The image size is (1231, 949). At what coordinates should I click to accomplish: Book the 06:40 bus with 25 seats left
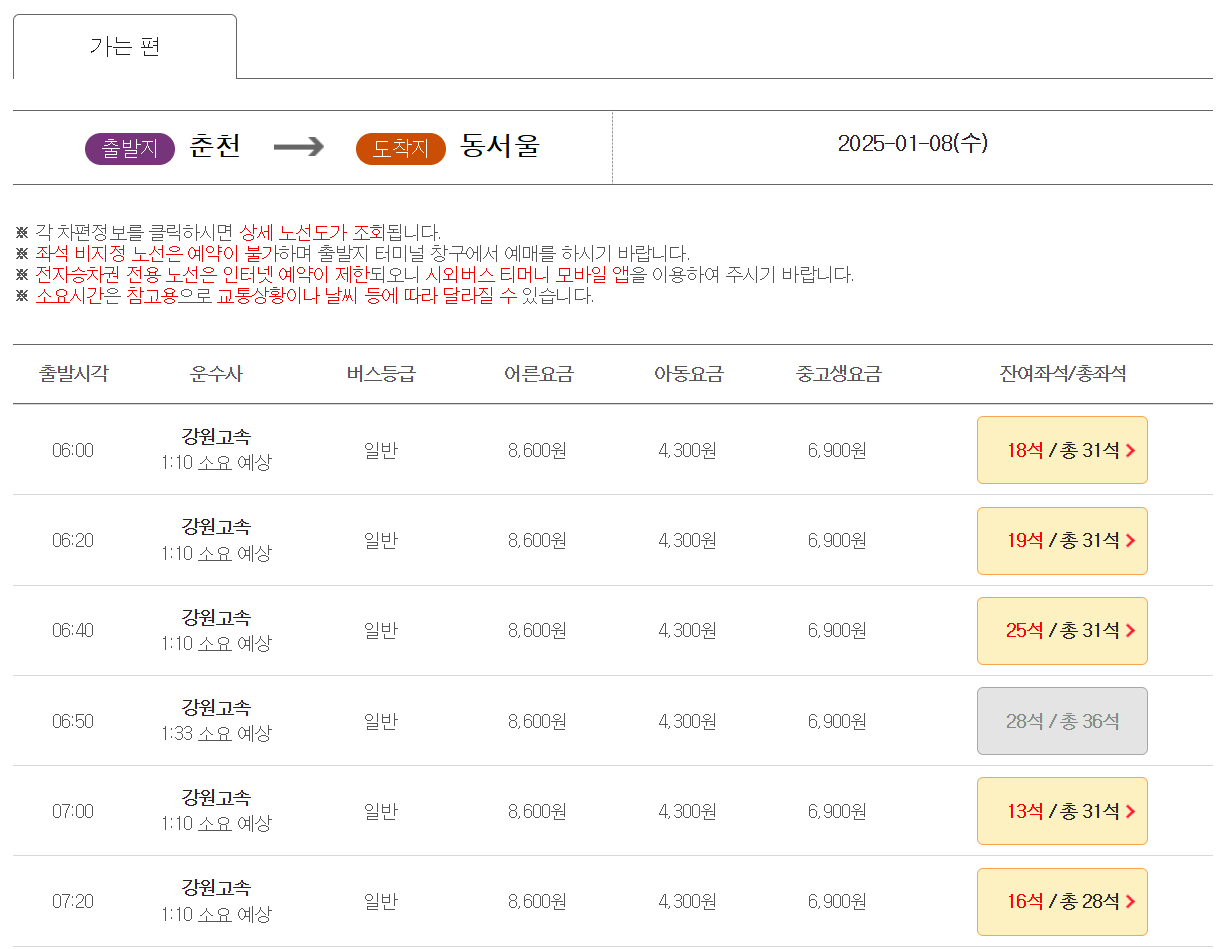point(1062,631)
